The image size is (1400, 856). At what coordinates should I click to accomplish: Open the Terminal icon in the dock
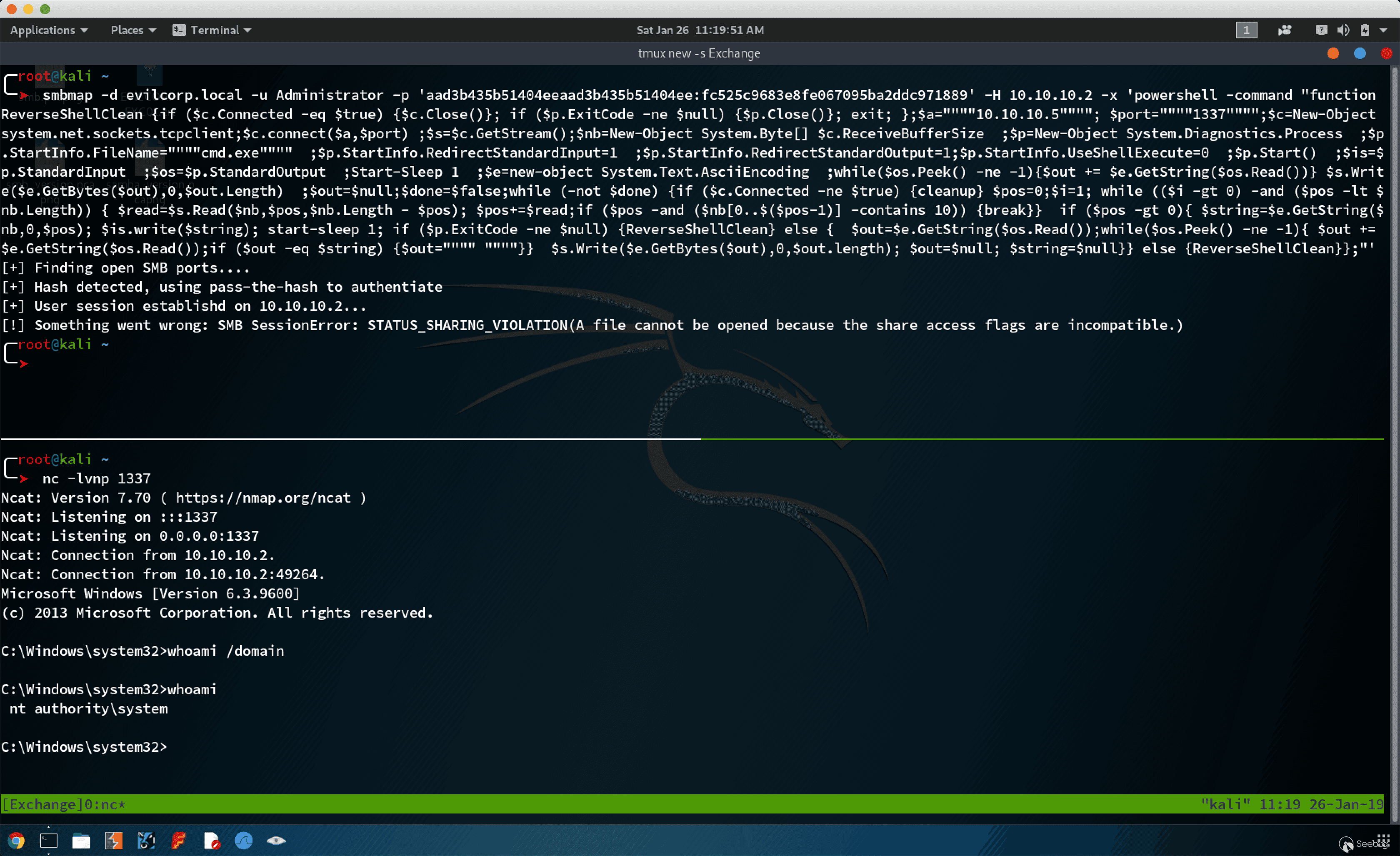point(49,840)
